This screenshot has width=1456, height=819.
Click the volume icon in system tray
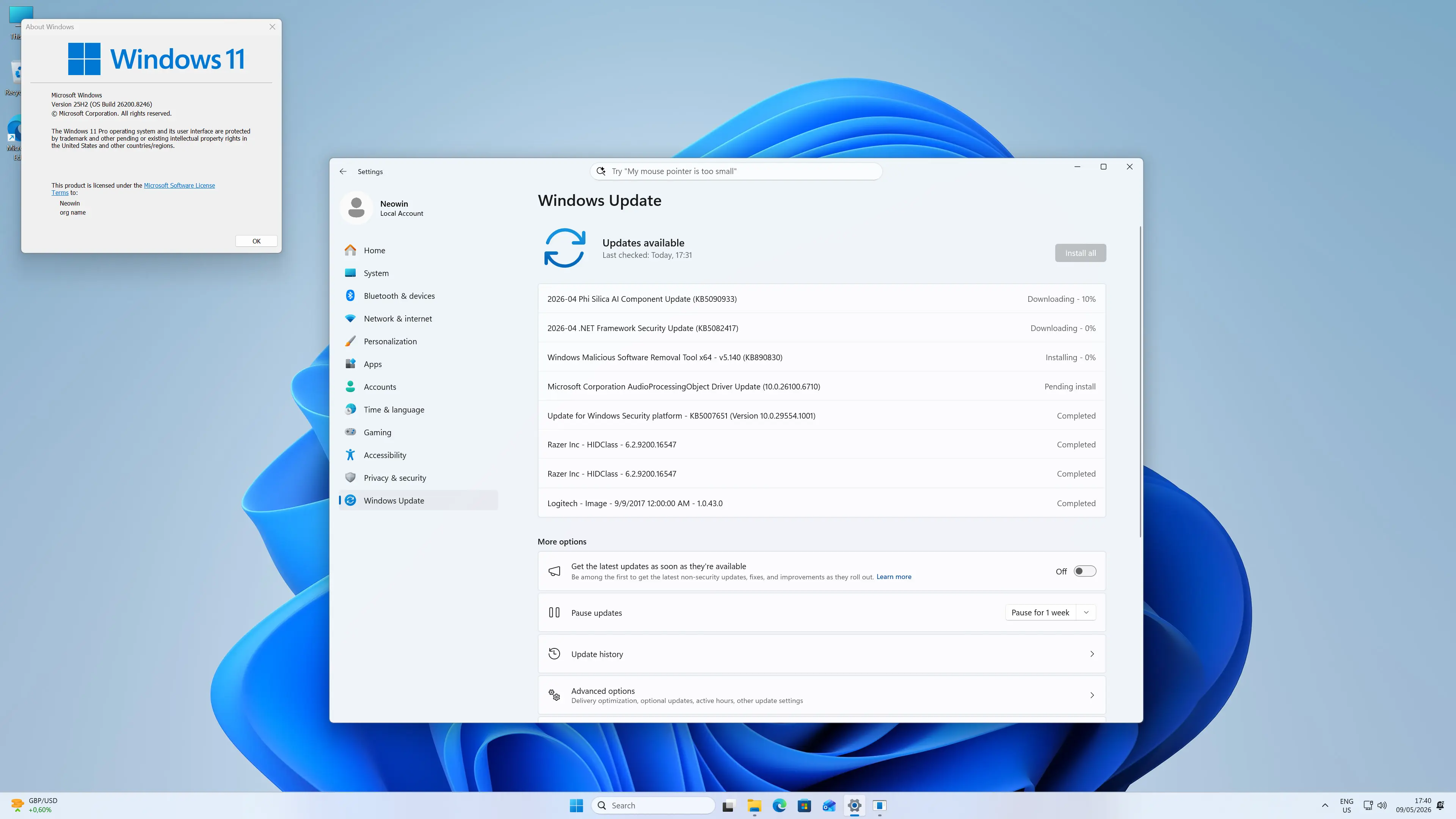click(x=1382, y=805)
